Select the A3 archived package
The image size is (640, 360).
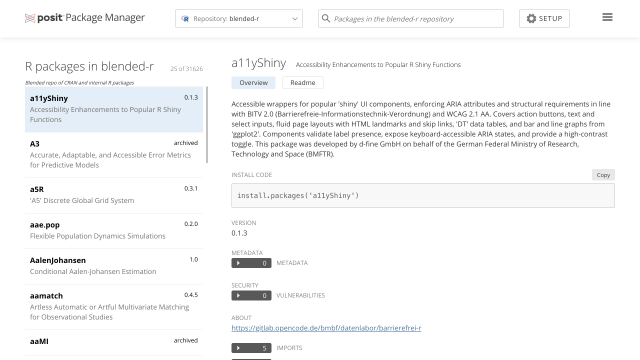(114, 155)
